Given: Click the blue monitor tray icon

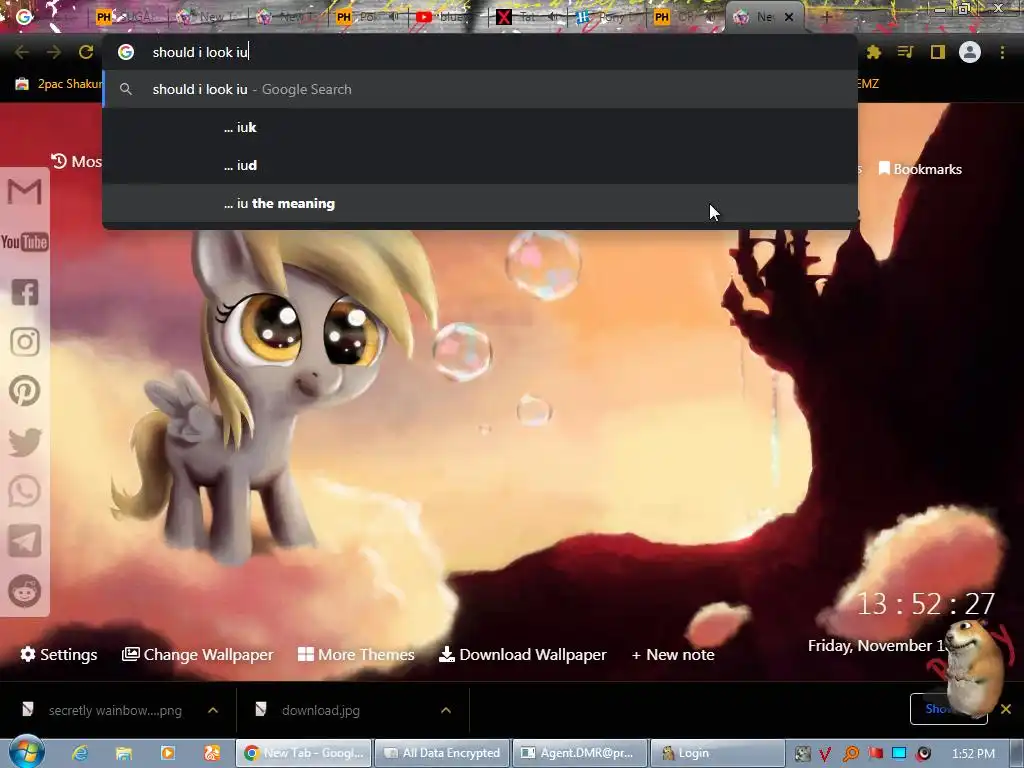Looking at the screenshot, I should [899, 754].
